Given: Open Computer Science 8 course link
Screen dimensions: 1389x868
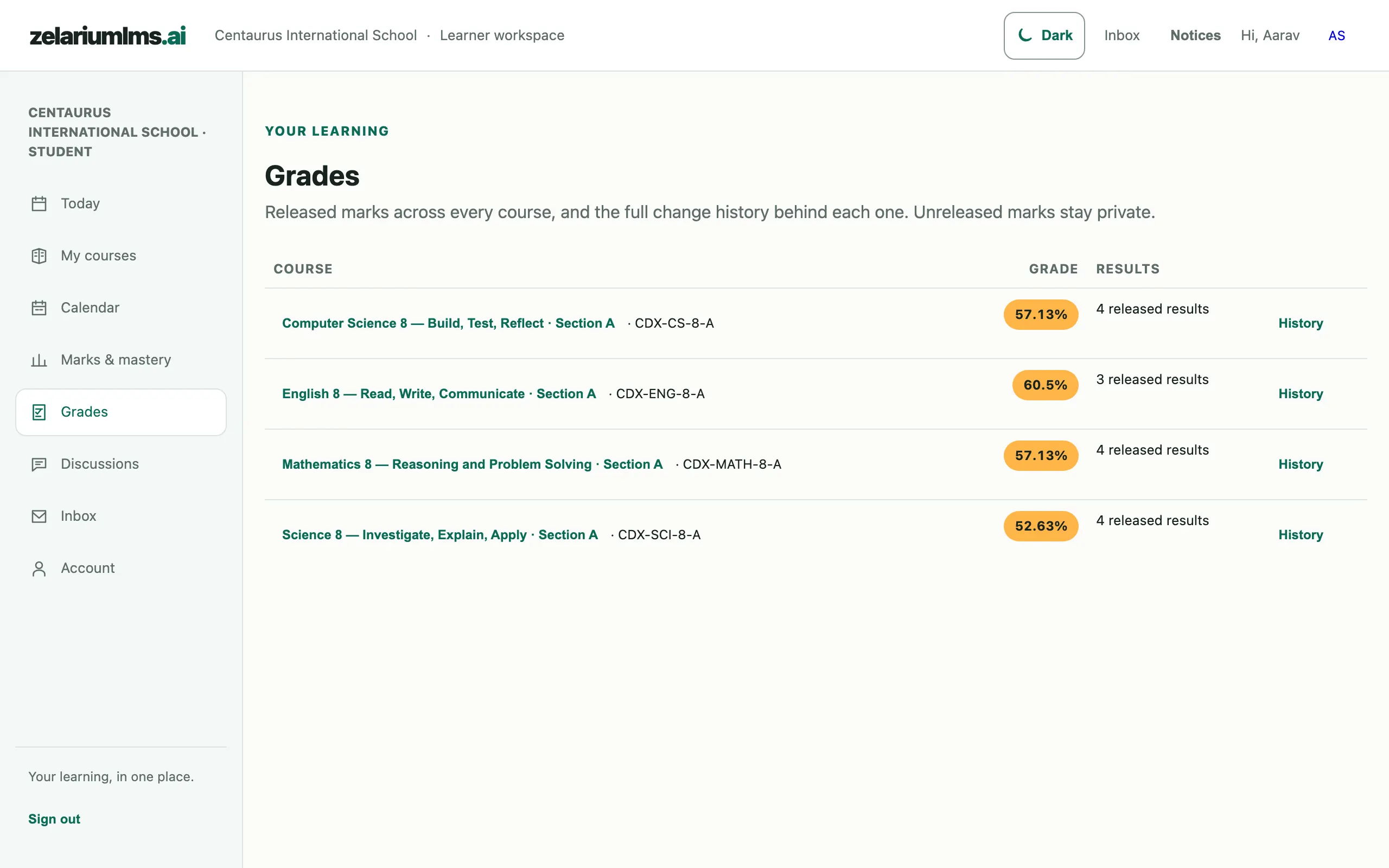Looking at the screenshot, I should pos(448,323).
